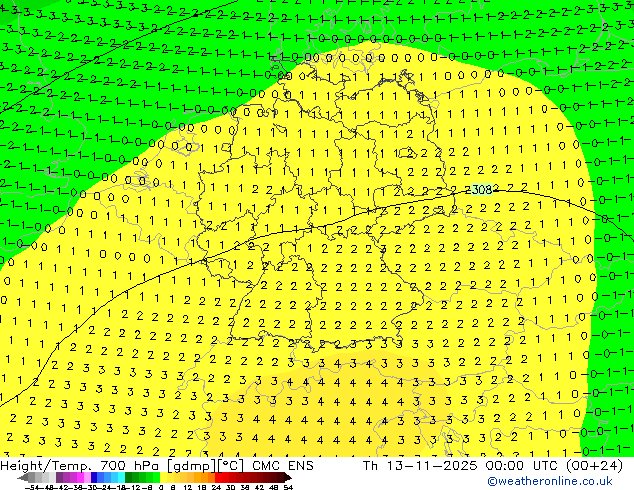This screenshot has width=634, height=490.
Task: Click the 00:00 UTC (00+24) time text
Action: 554,466
